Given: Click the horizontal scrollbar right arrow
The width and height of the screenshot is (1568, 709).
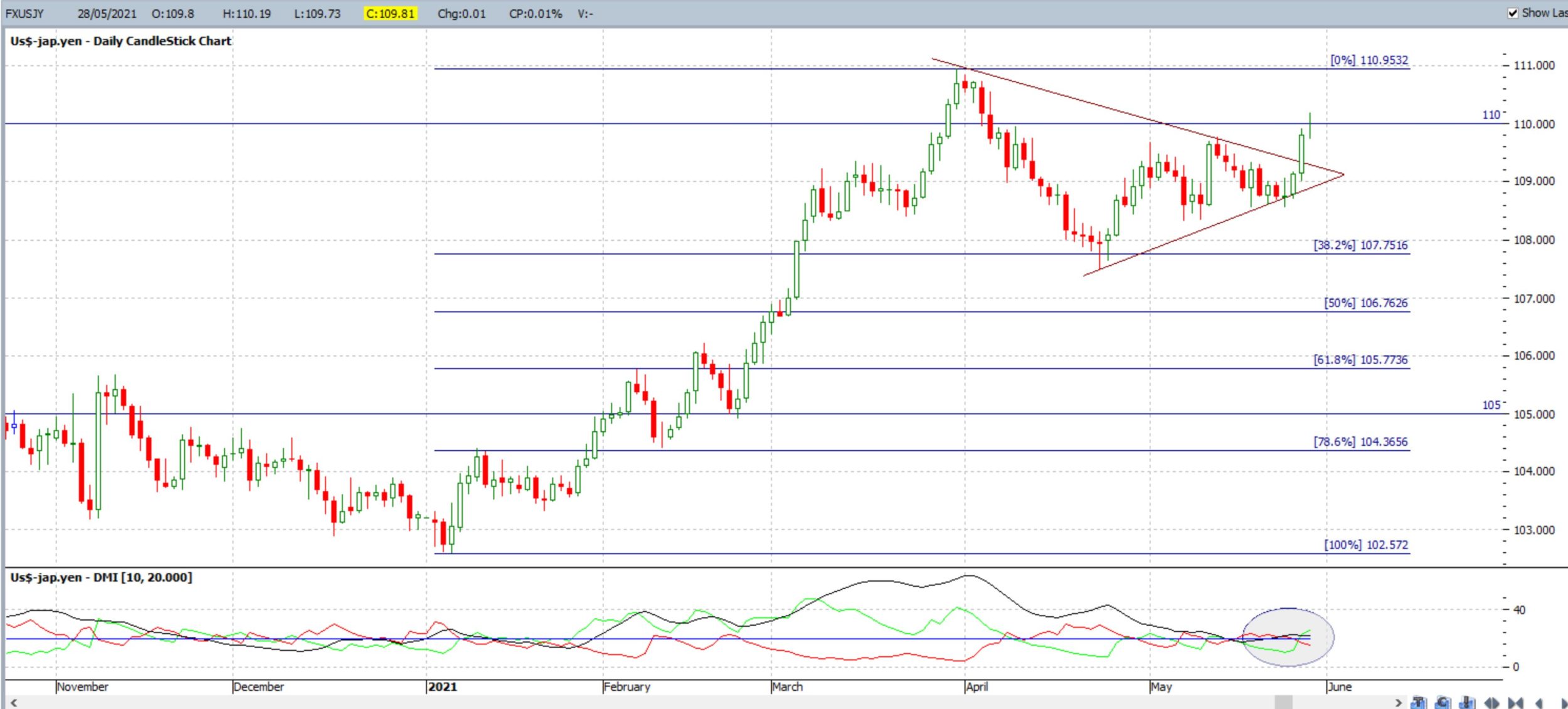Looking at the screenshot, I should coord(1398,703).
